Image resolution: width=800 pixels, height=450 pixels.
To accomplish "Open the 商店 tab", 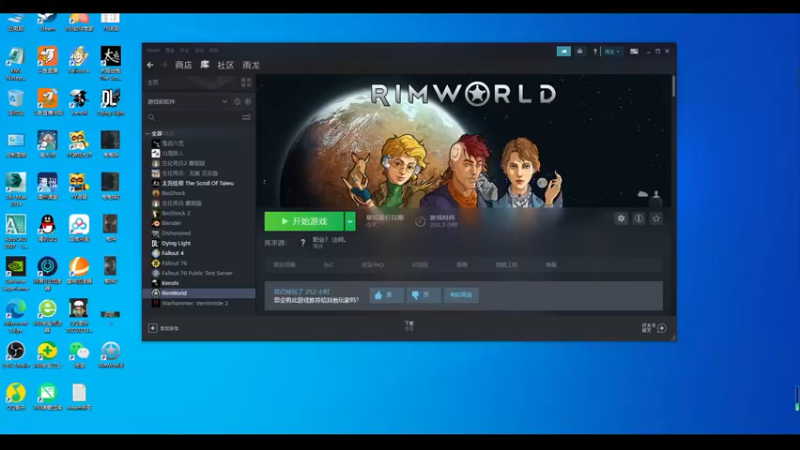I will [x=184, y=65].
